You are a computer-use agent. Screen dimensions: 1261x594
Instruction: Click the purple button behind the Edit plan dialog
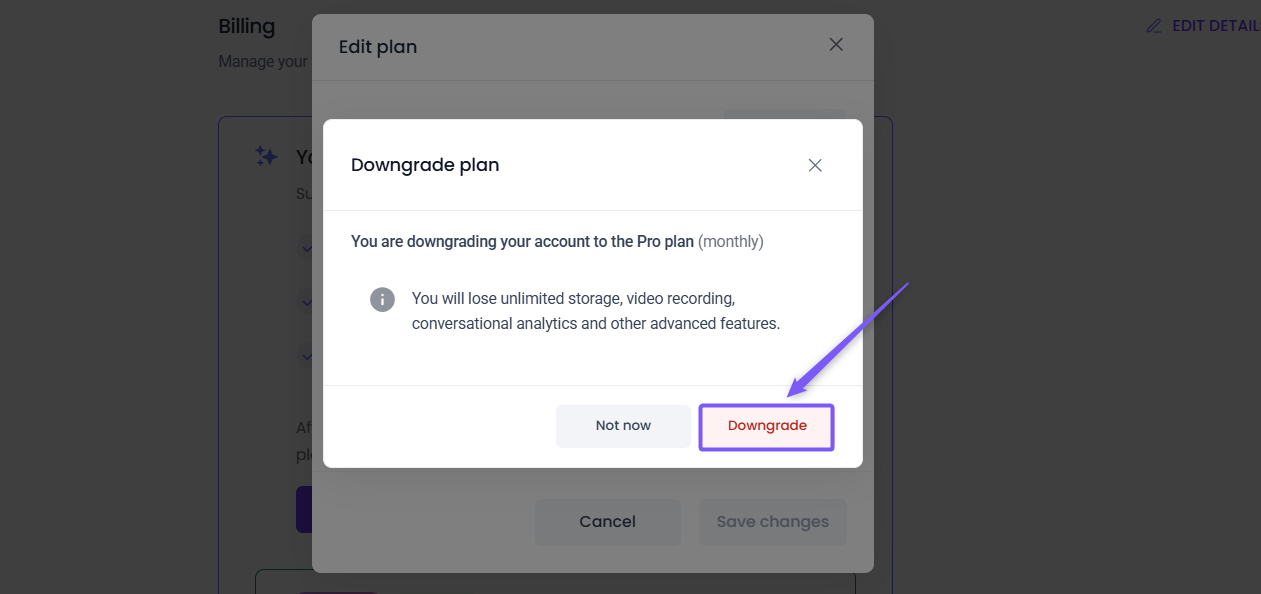coord(304,510)
